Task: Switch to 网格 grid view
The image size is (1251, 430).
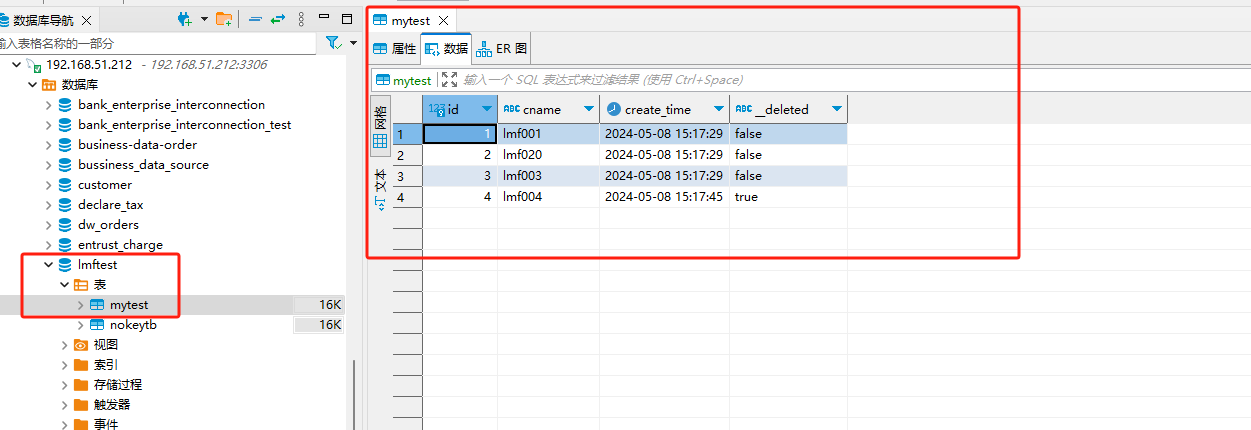Action: click(380, 127)
